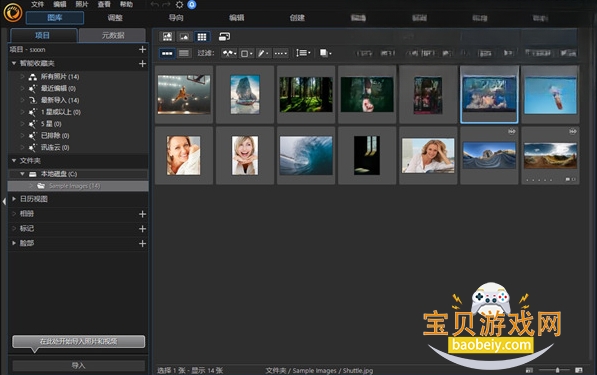This screenshot has width=597, height=375.
Task: Open the sort order dropdown
Action: (303, 53)
